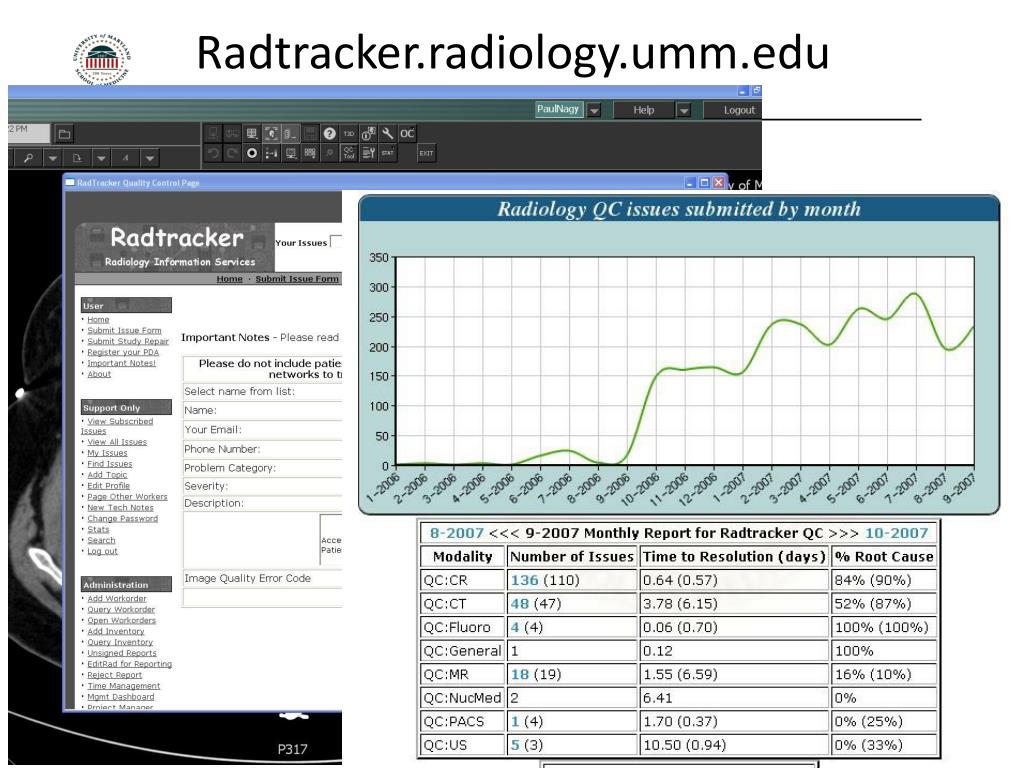The height and width of the screenshot is (768, 1024).
Task: Go to the next month 10-2007 report
Action: click(896, 533)
